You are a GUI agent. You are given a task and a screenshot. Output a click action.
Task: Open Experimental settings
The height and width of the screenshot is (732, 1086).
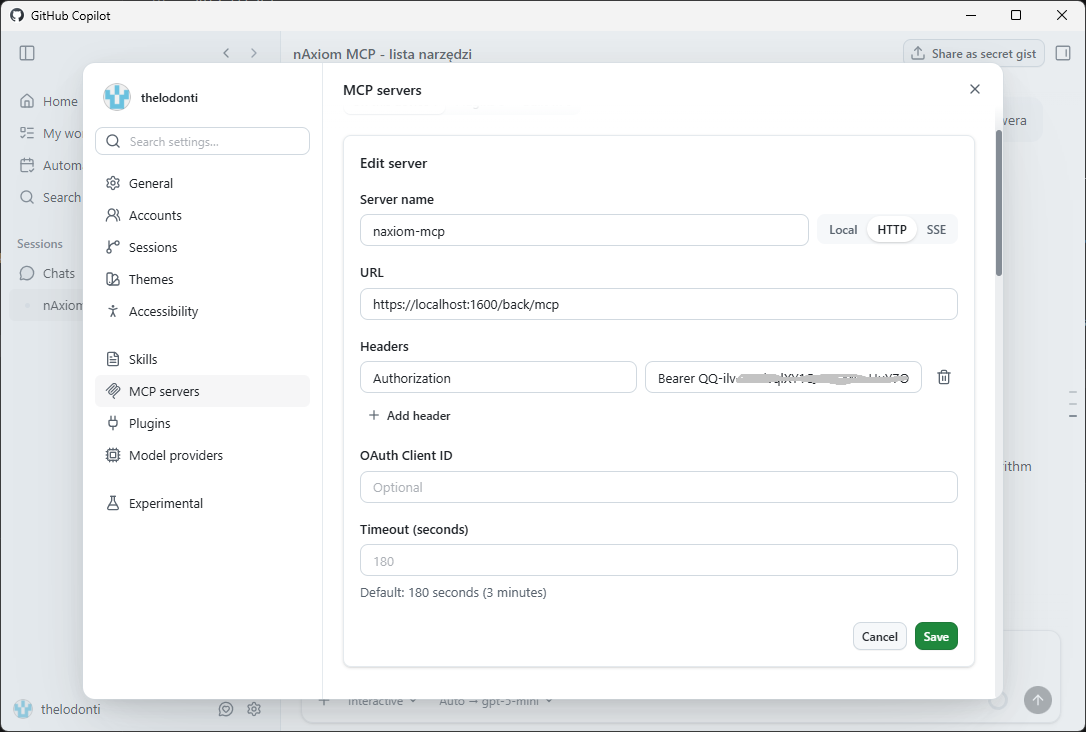pyautogui.click(x=202, y=503)
